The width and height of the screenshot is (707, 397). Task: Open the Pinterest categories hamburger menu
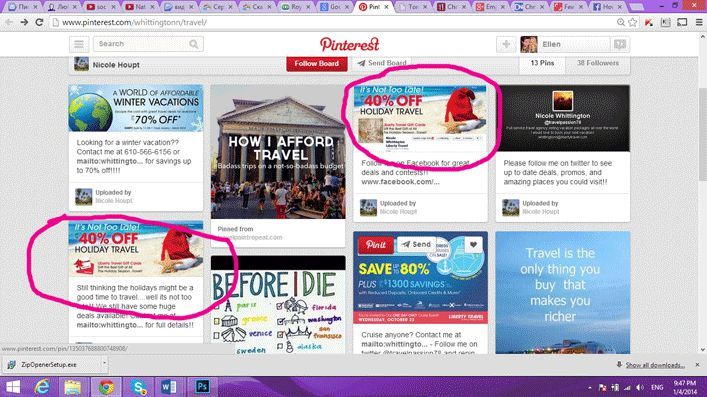tap(79, 44)
